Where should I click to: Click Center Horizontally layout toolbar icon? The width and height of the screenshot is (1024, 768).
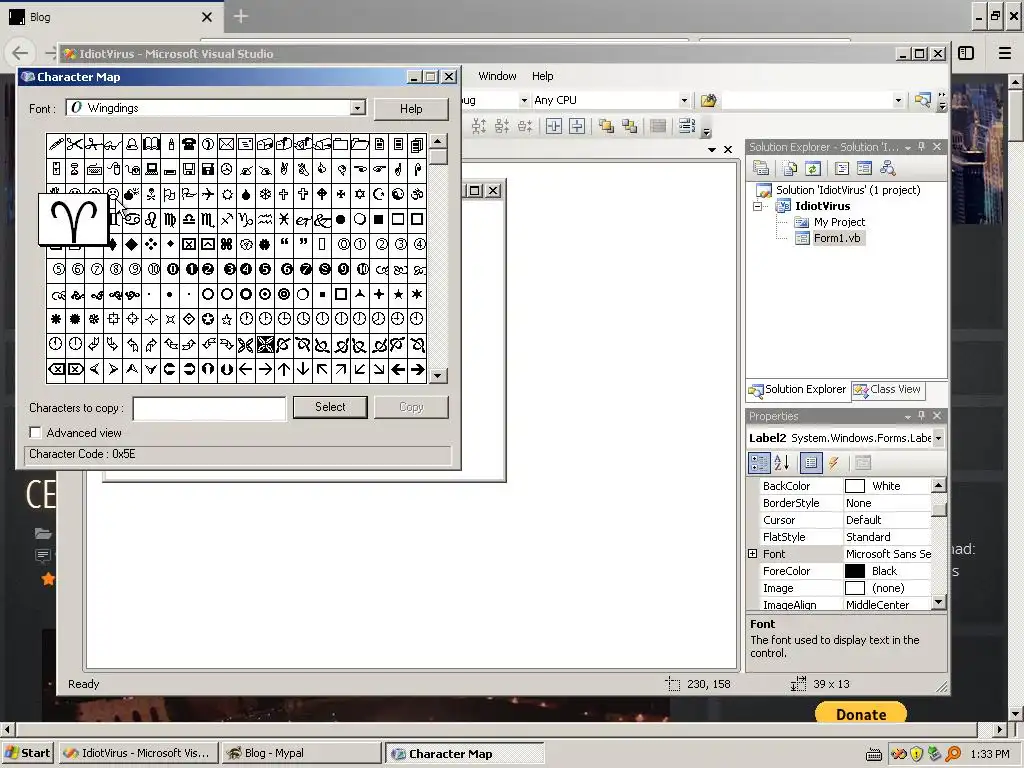click(x=554, y=126)
